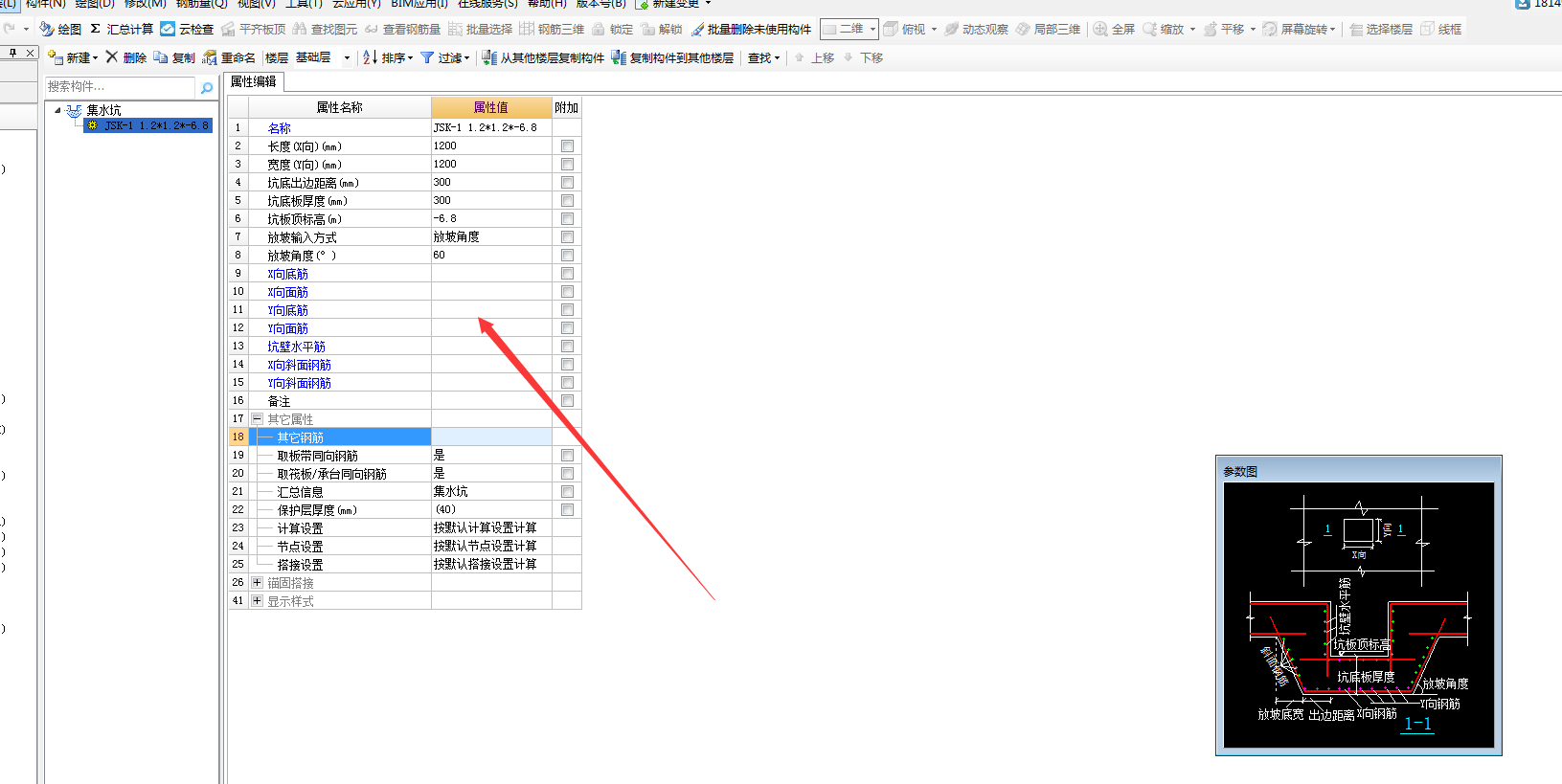Click the pin icon on left panel
The image size is (1562, 784).
click(12, 53)
